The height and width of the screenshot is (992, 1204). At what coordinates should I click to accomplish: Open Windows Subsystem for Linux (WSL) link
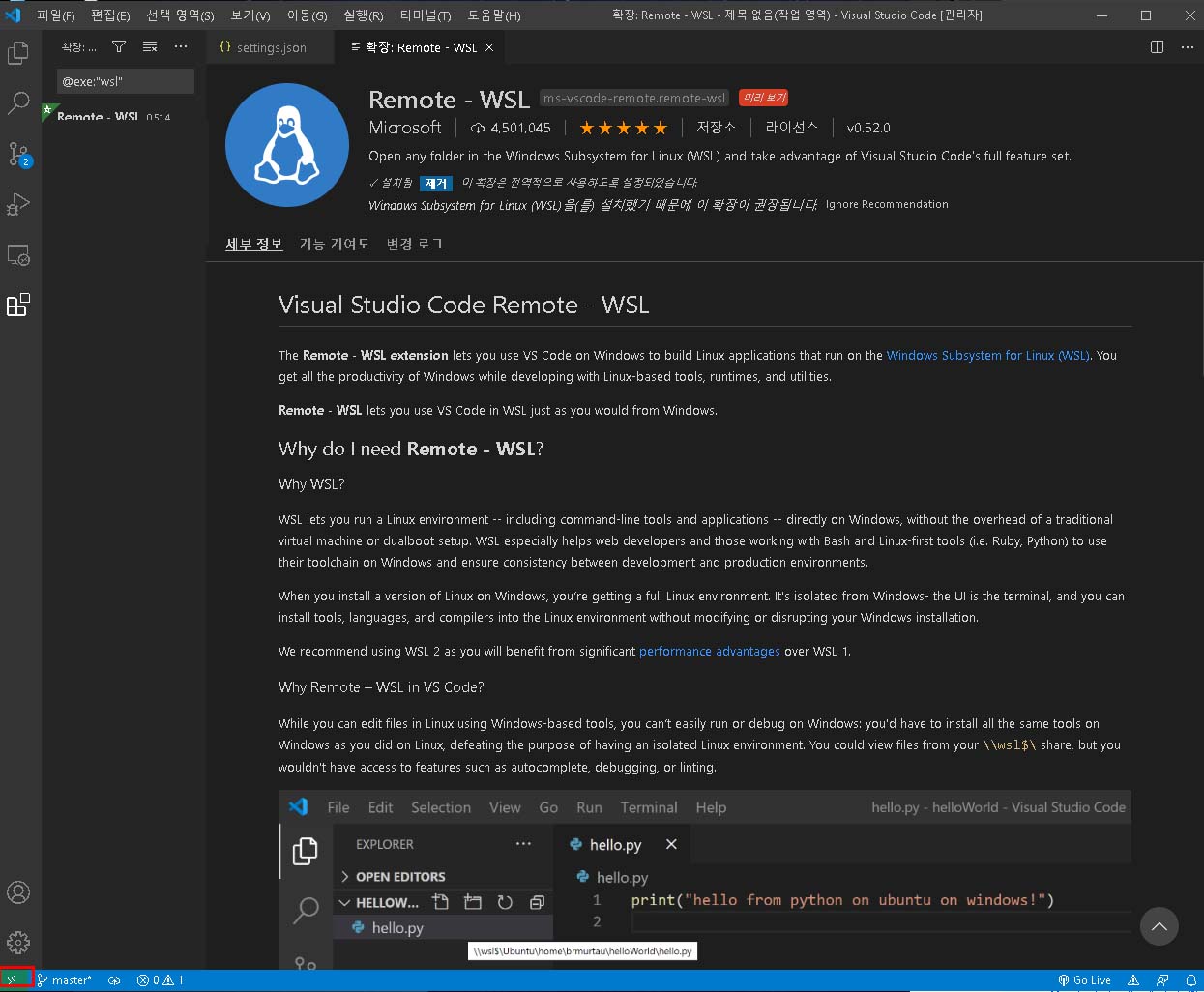coord(987,355)
